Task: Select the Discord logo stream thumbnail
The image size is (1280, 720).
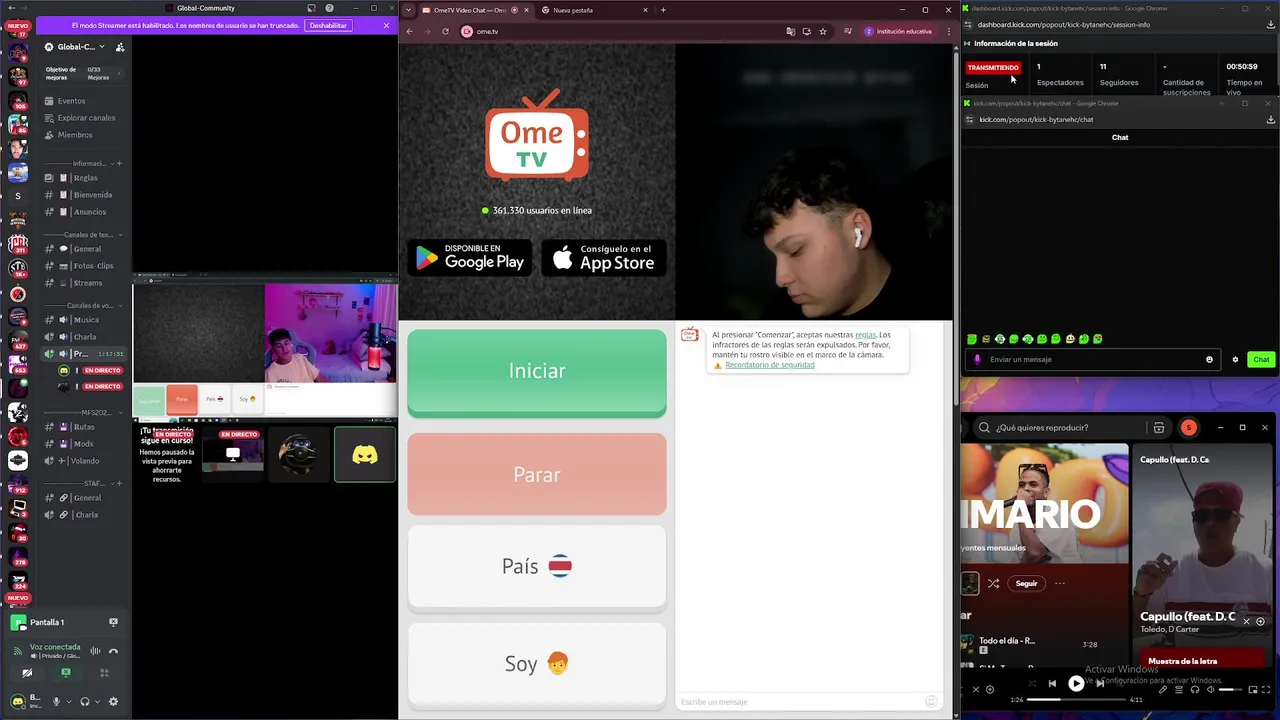Action: pos(365,455)
